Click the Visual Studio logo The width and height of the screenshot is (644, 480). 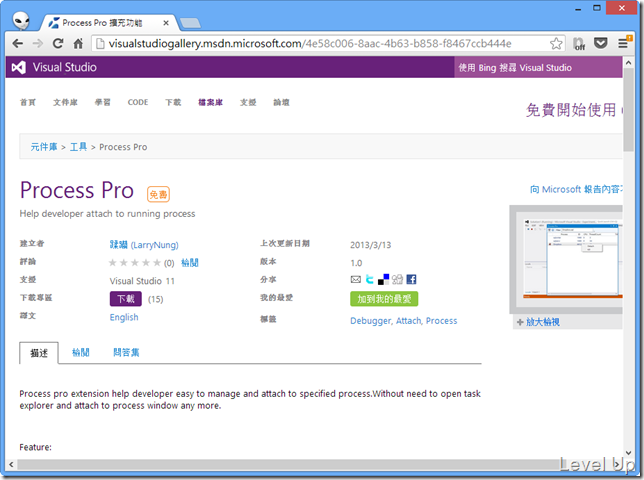click(54, 67)
